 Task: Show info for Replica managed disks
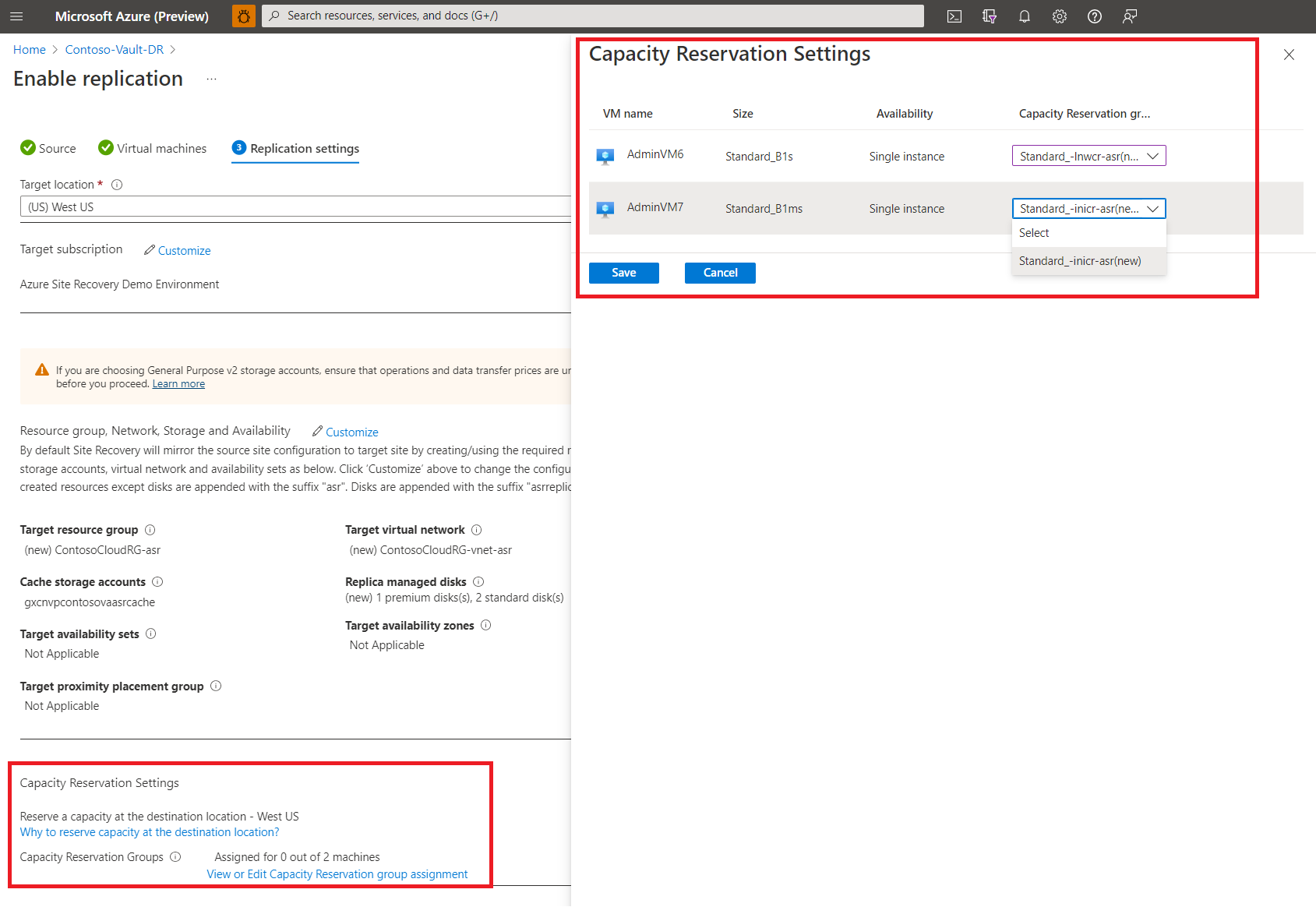click(478, 582)
